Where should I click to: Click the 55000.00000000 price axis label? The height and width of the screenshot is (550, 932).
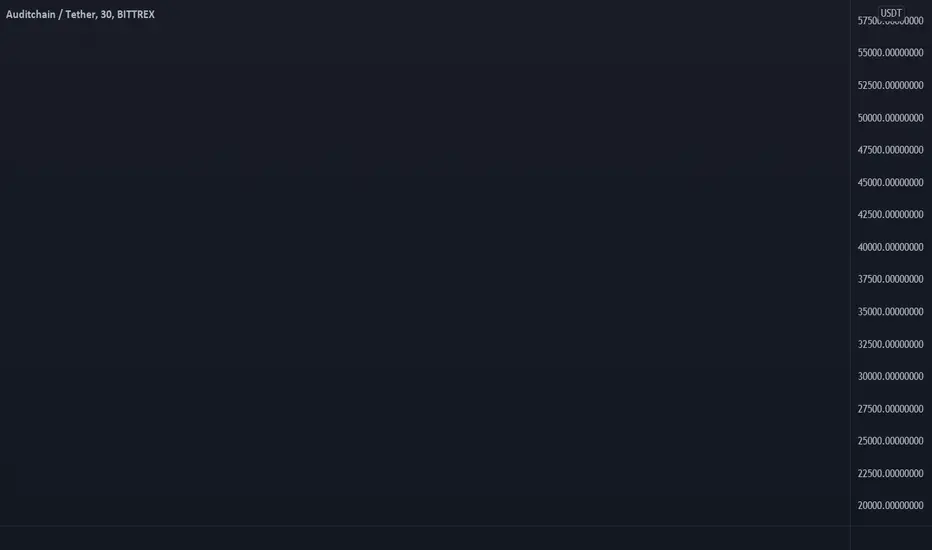point(890,53)
